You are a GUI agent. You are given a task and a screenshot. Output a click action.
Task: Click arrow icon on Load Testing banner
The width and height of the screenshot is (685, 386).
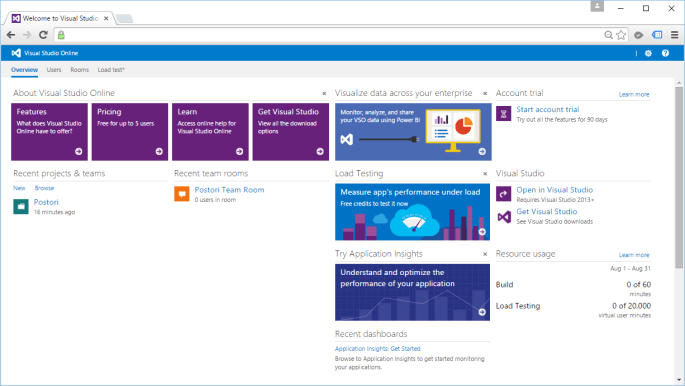pos(482,232)
